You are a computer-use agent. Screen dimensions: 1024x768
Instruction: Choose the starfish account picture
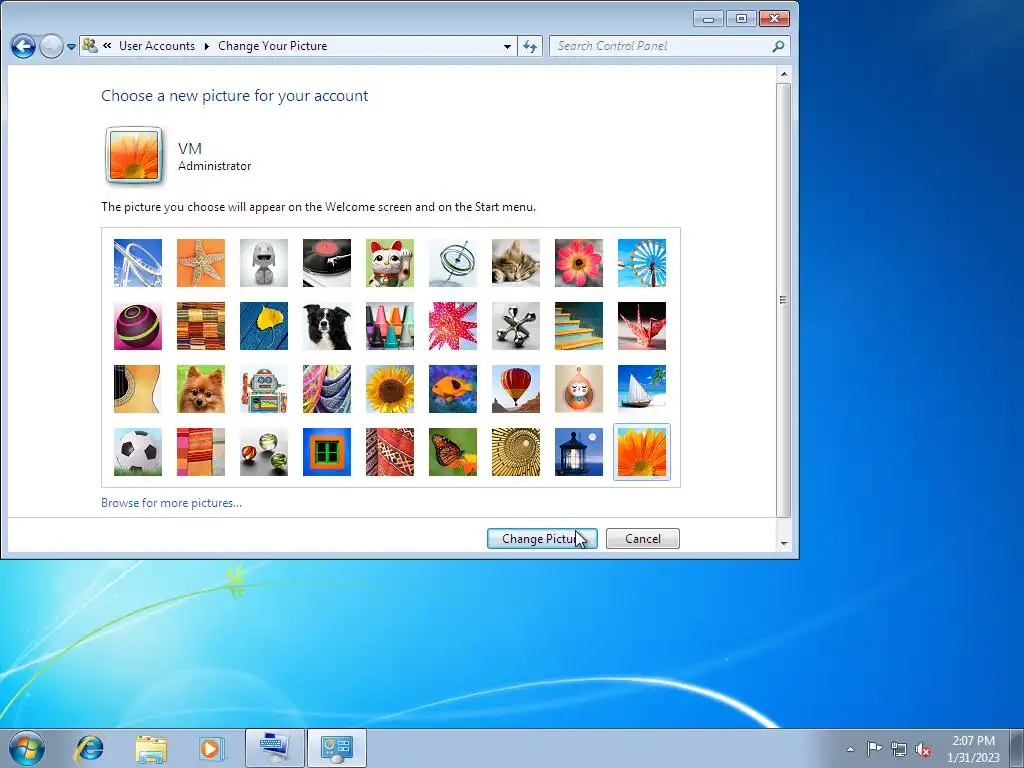(x=200, y=263)
